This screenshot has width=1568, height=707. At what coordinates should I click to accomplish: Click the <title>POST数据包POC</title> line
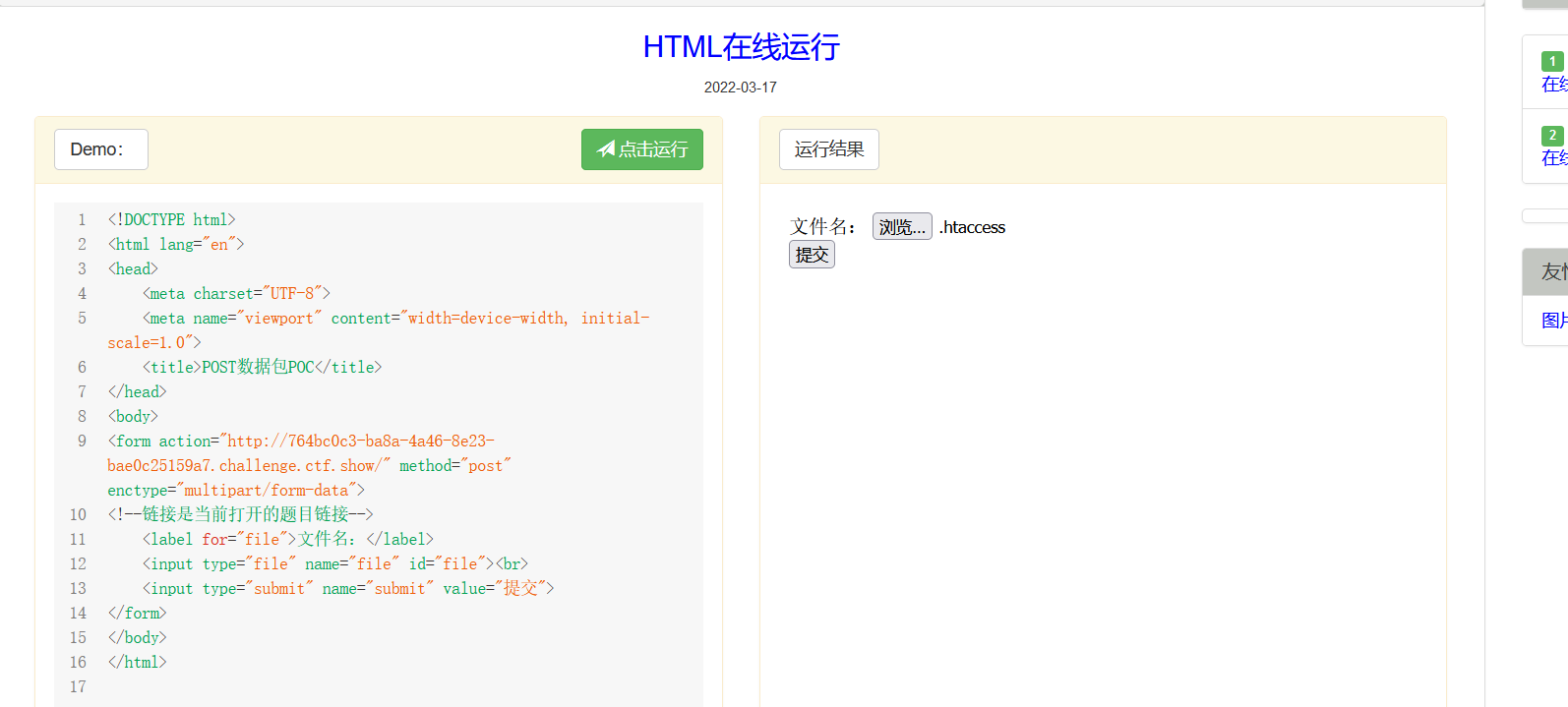point(262,367)
